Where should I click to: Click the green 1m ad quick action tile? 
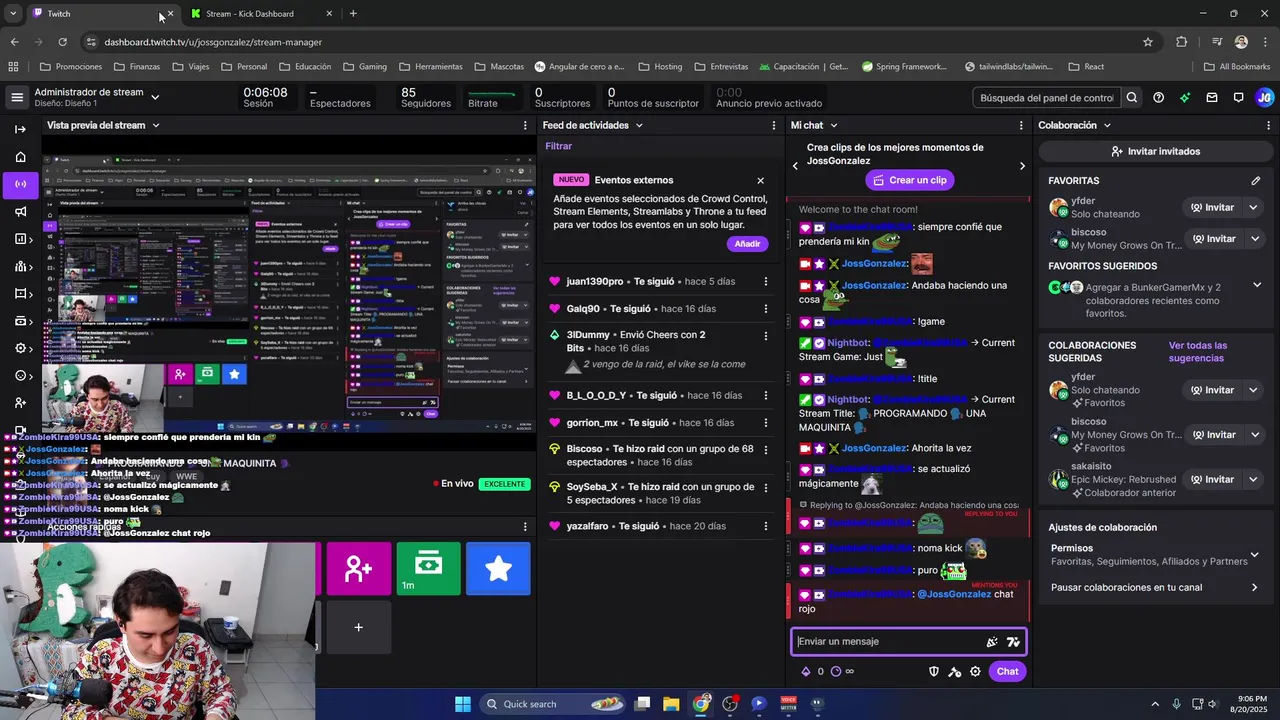click(x=428, y=568)
